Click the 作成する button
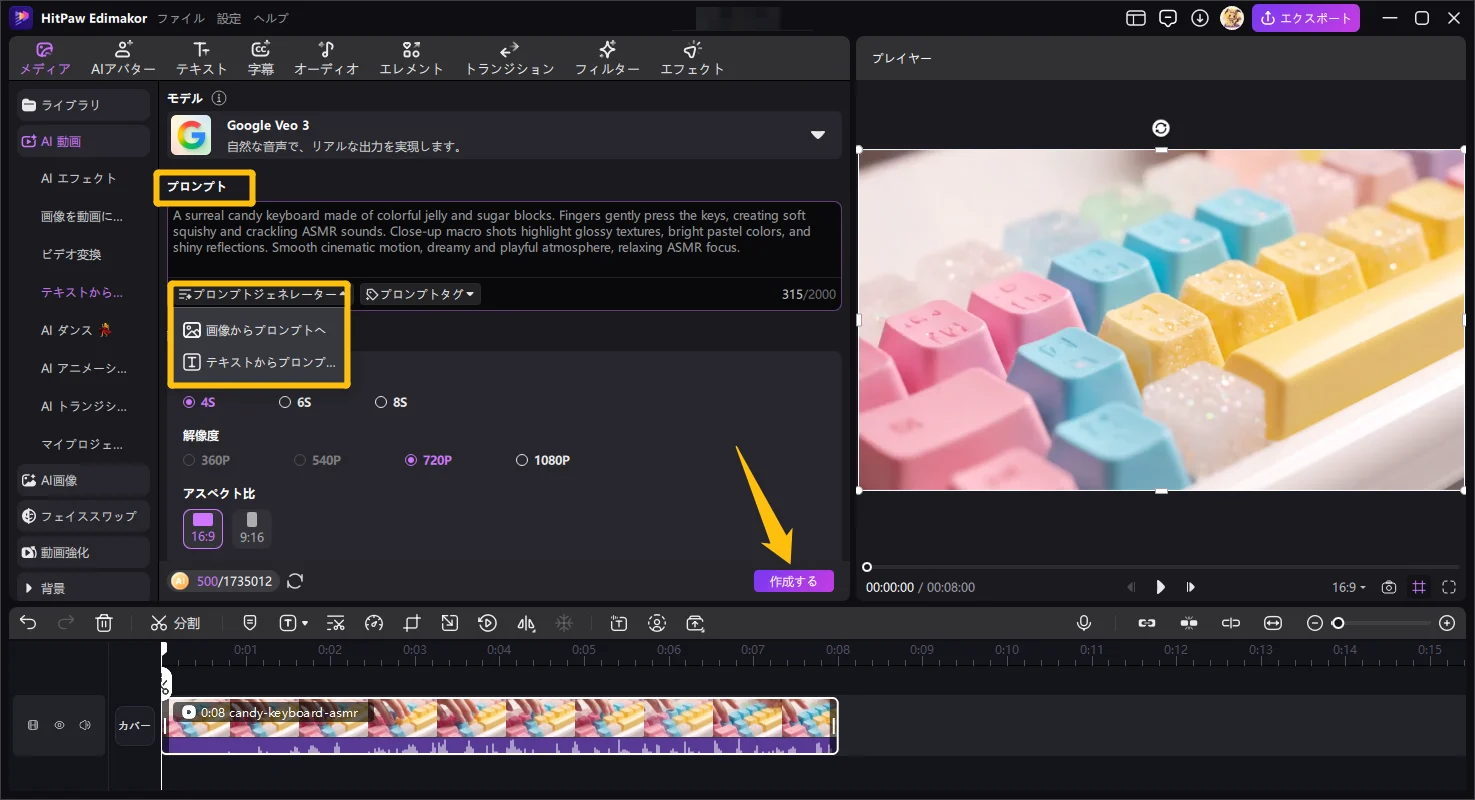The height and width of the screenshot is (800, 1475). pos(793,580)
